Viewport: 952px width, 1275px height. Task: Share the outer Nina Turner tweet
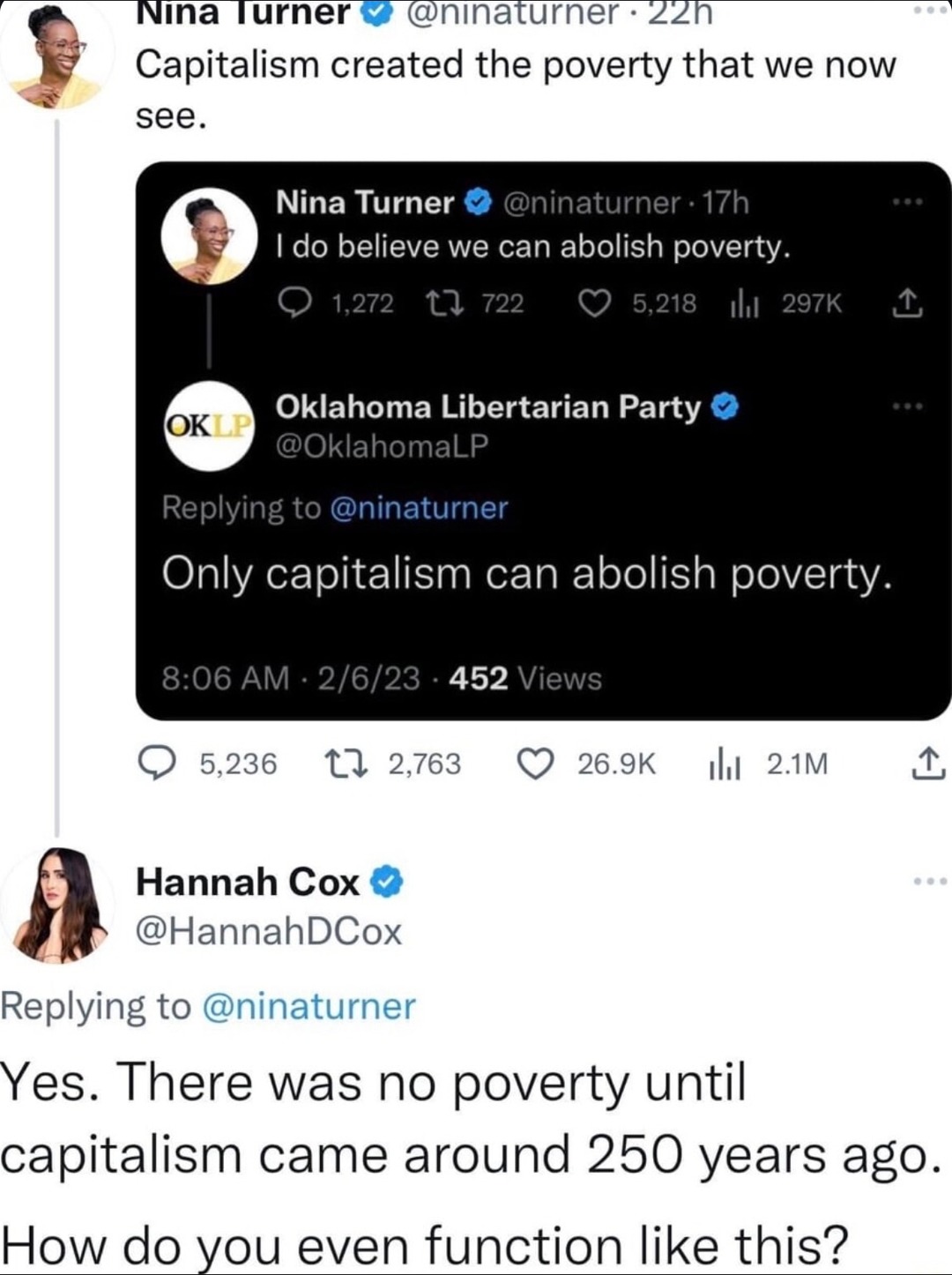[x=927, y=764]
